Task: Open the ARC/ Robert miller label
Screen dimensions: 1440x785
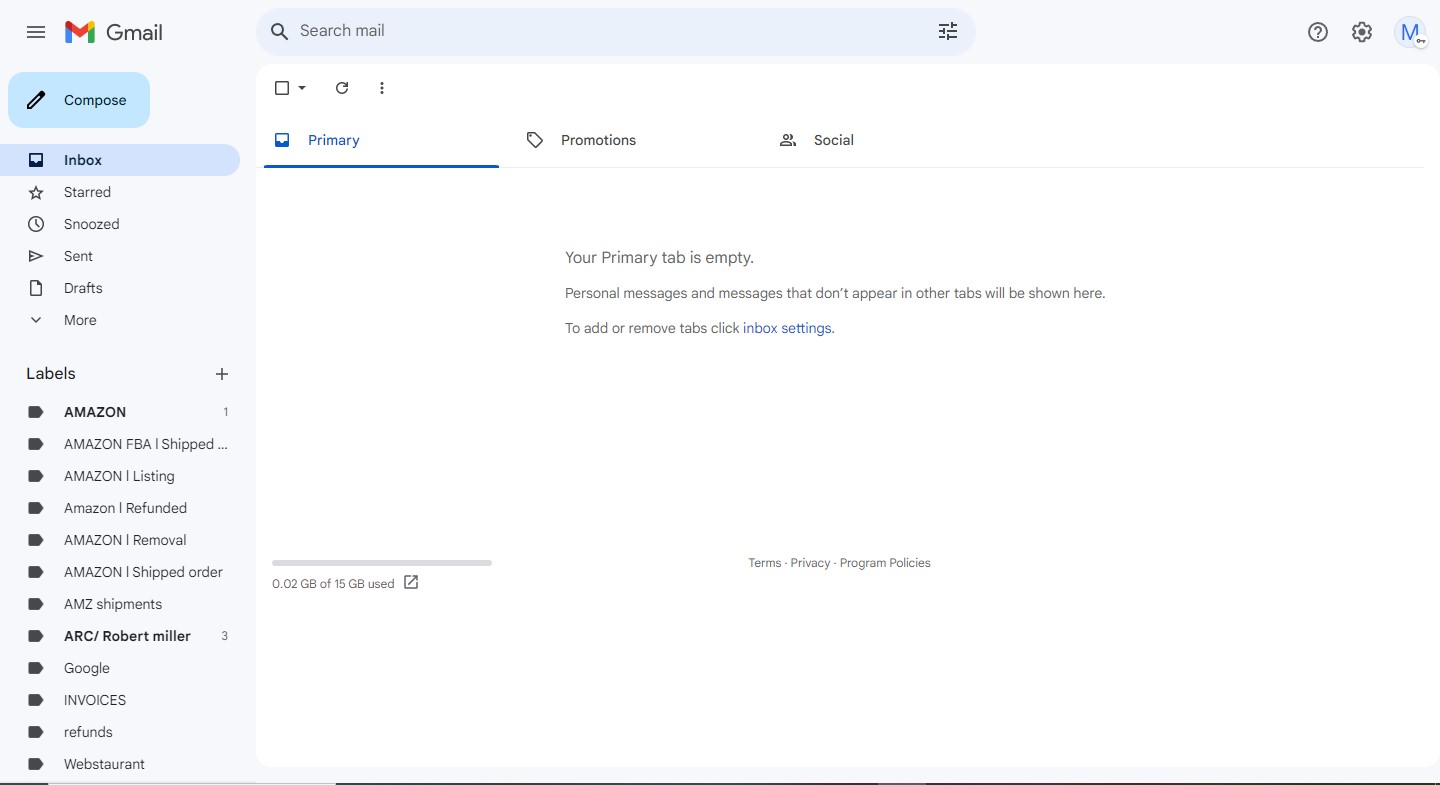Action: point(120,636)
